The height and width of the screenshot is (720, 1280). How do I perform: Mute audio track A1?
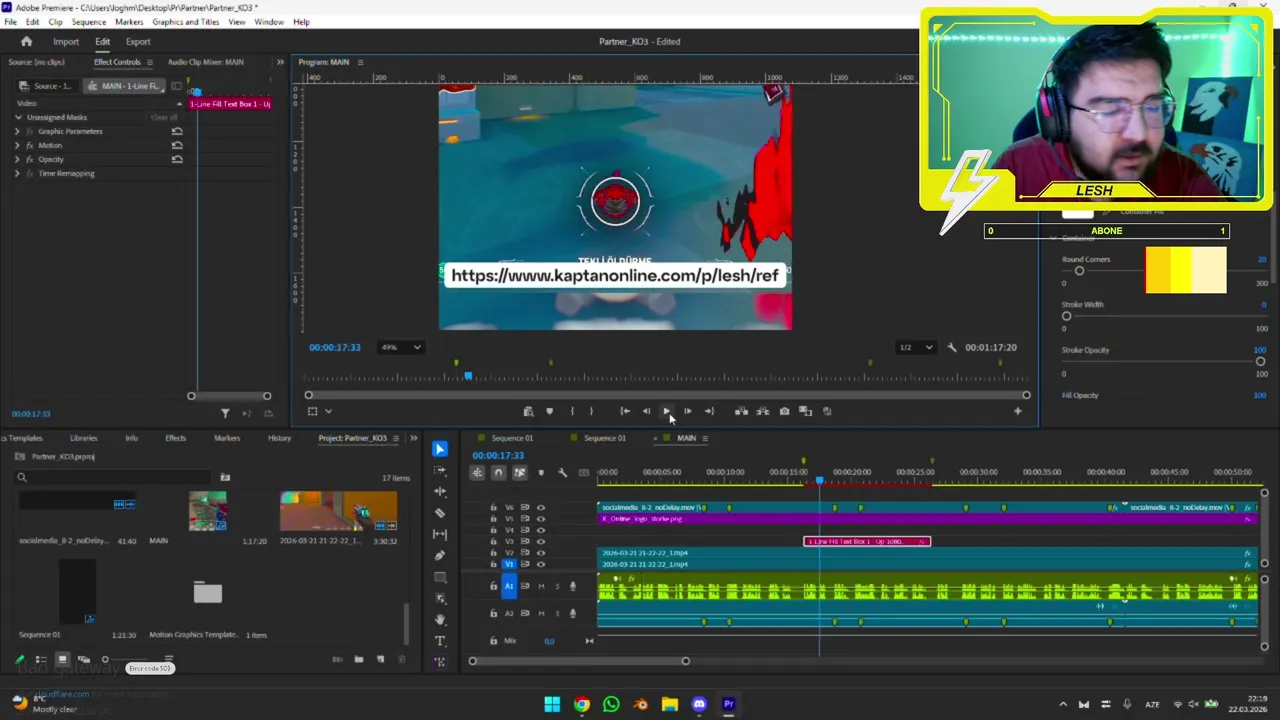[541, 586]
